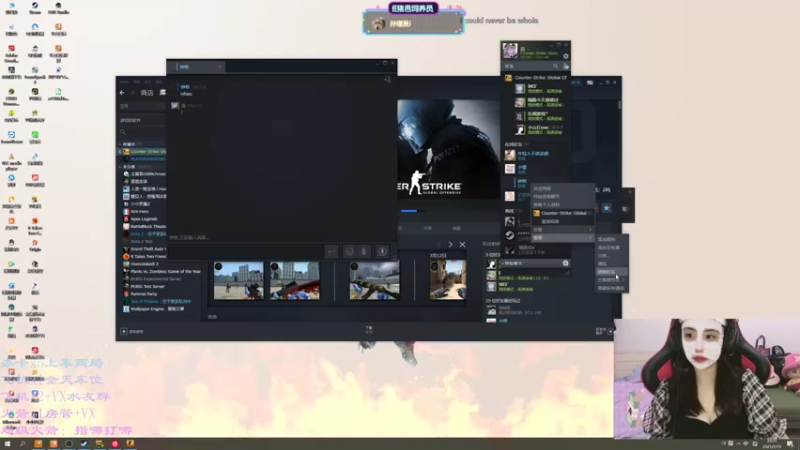Select It Takes Two Friend's Pass
The width and height of the screenshot is (800, 450).
point(144,257)
